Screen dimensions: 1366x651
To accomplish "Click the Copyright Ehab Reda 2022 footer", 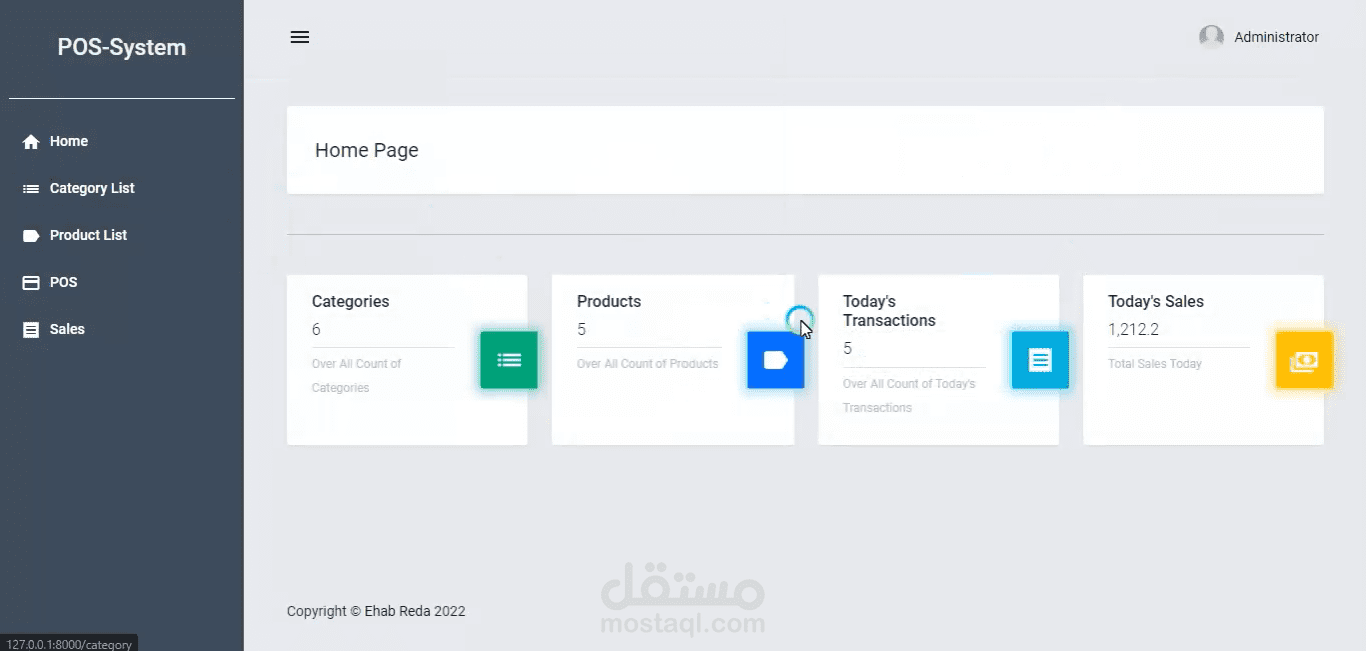I will point(376,611).
